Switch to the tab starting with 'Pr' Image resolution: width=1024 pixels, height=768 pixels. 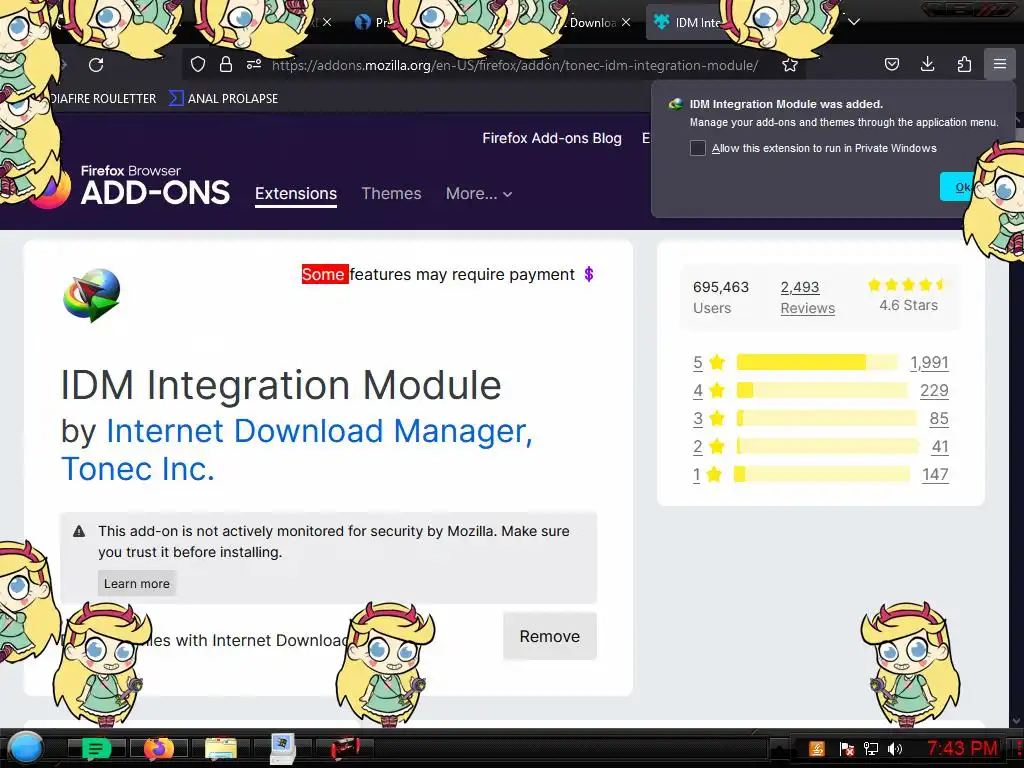[372, 23]
